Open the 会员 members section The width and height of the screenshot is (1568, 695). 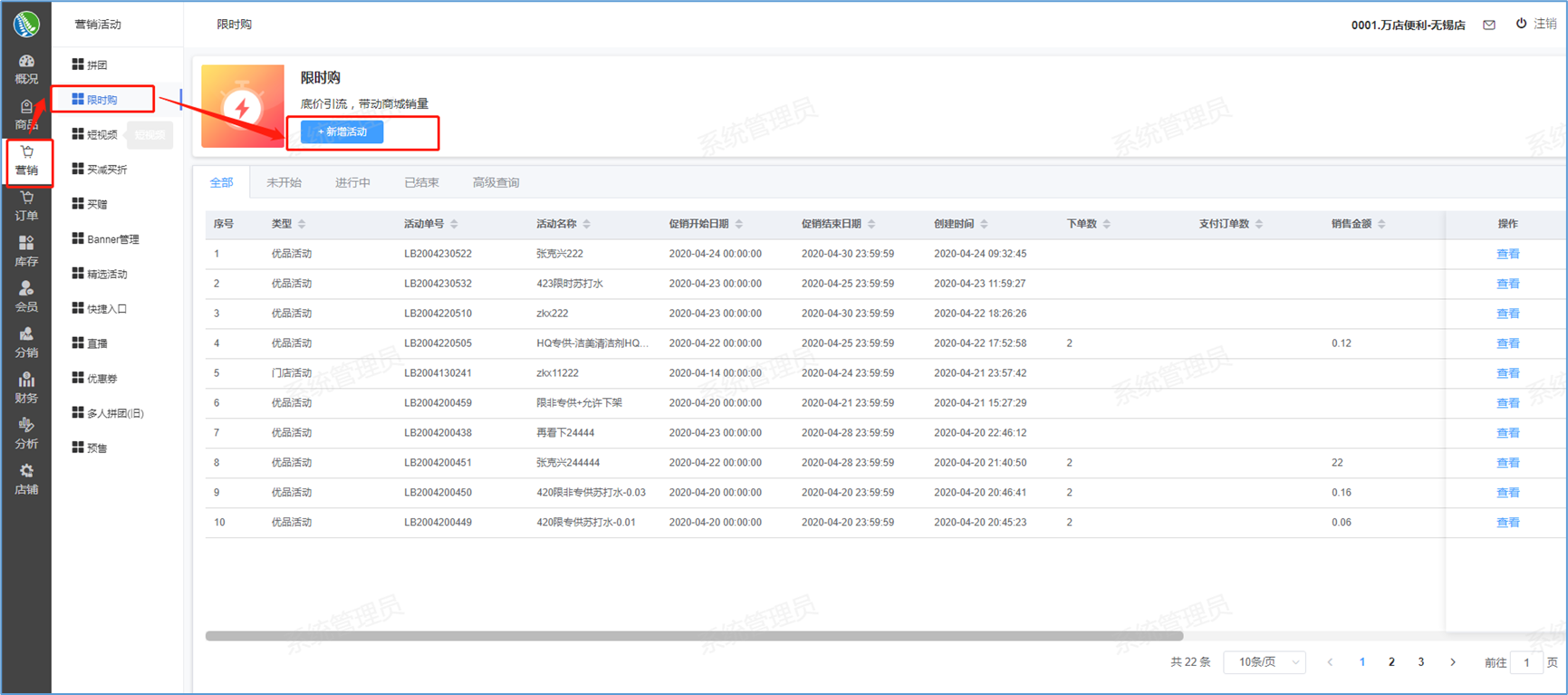coord(26,297)
